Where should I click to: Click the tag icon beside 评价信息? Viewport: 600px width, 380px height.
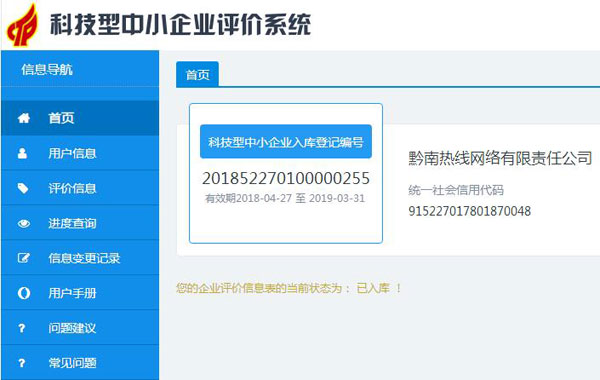[23, 188]
